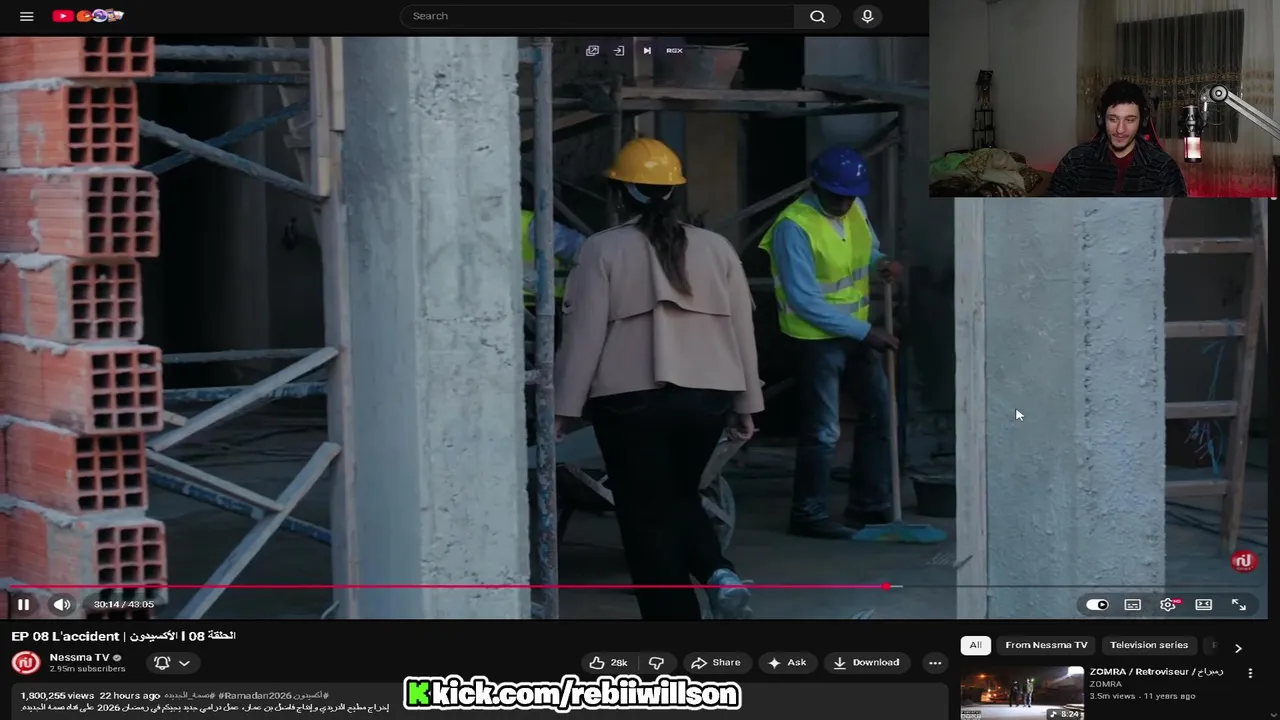Open the player settings gear
The width and height of the screenshot is (1280, 720).
tap(1168, 604)
